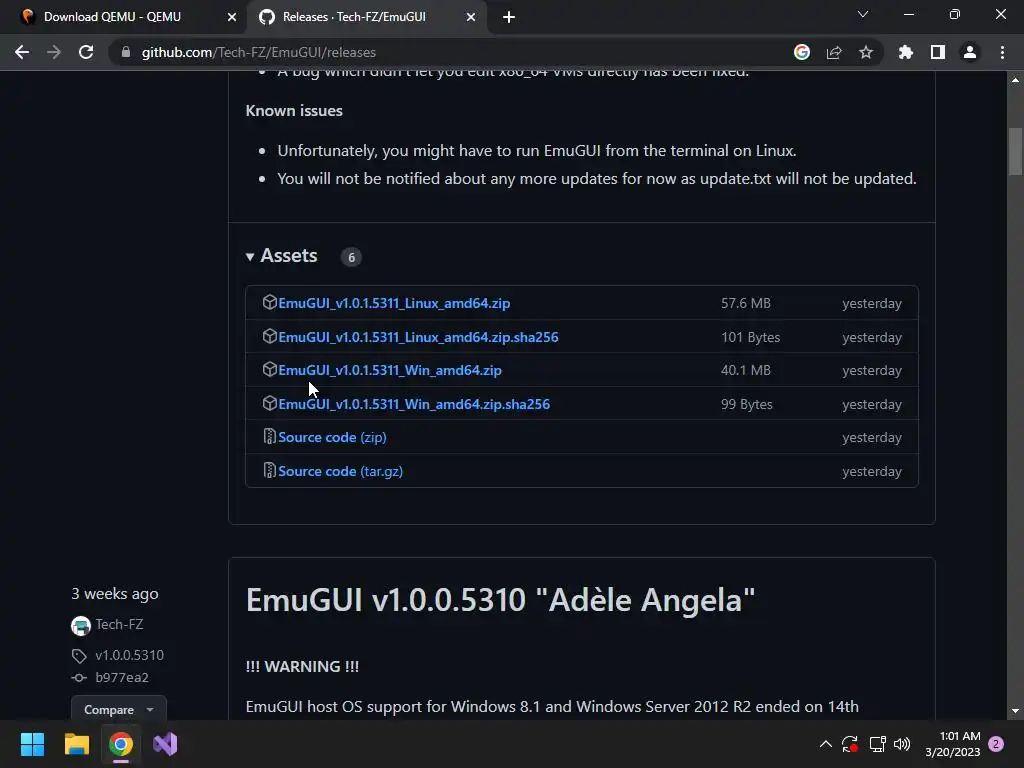1024x768 pixels.
Task: Click the package icon beside Win_amd64.zip
Action: point(270,370)
